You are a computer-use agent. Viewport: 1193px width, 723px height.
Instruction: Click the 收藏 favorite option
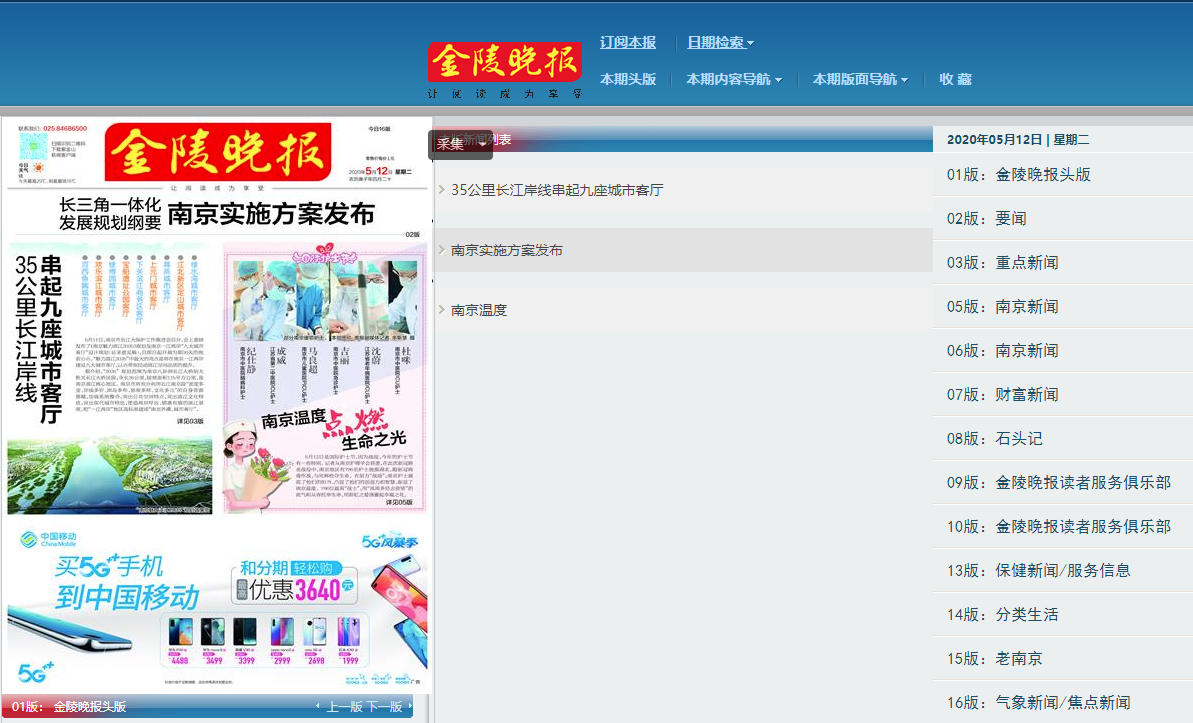(953, 79)
